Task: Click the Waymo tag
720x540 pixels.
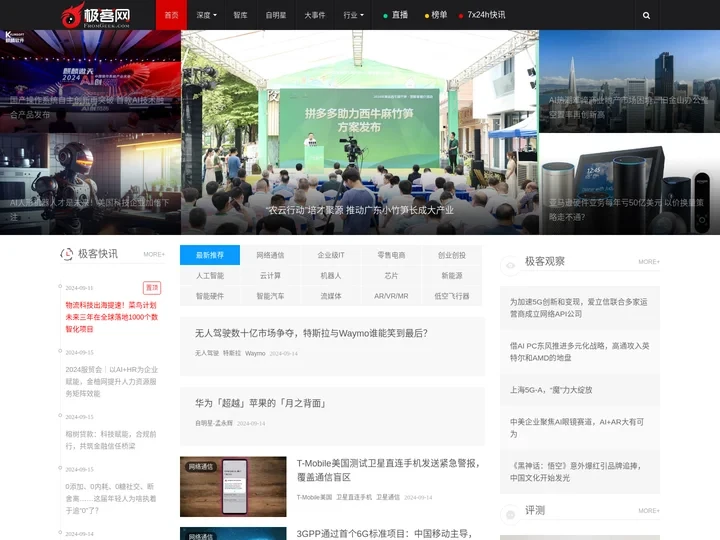Action: click(255, 353)
